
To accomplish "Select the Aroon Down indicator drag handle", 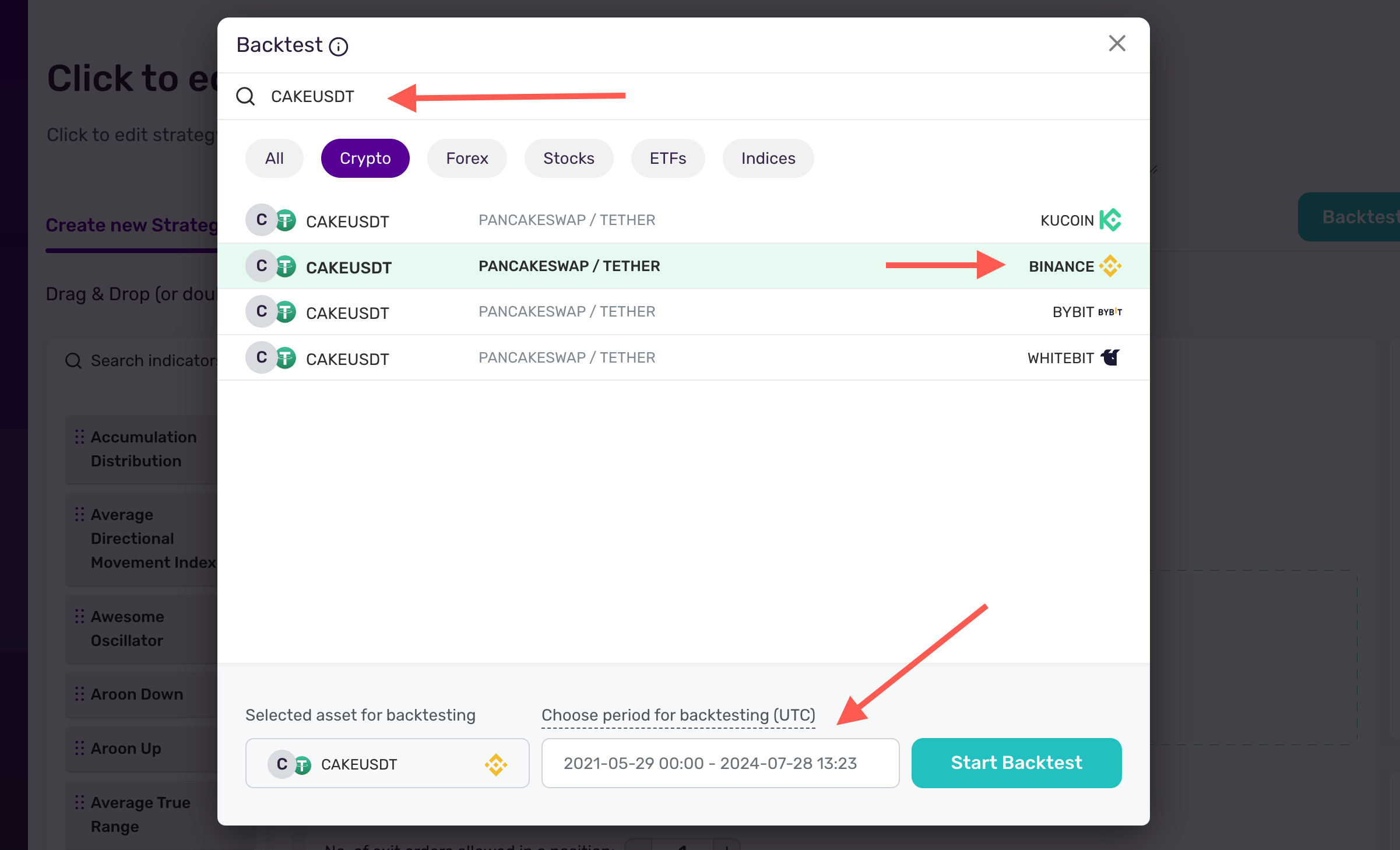I will pyautogui.click(x=80, y=694).
